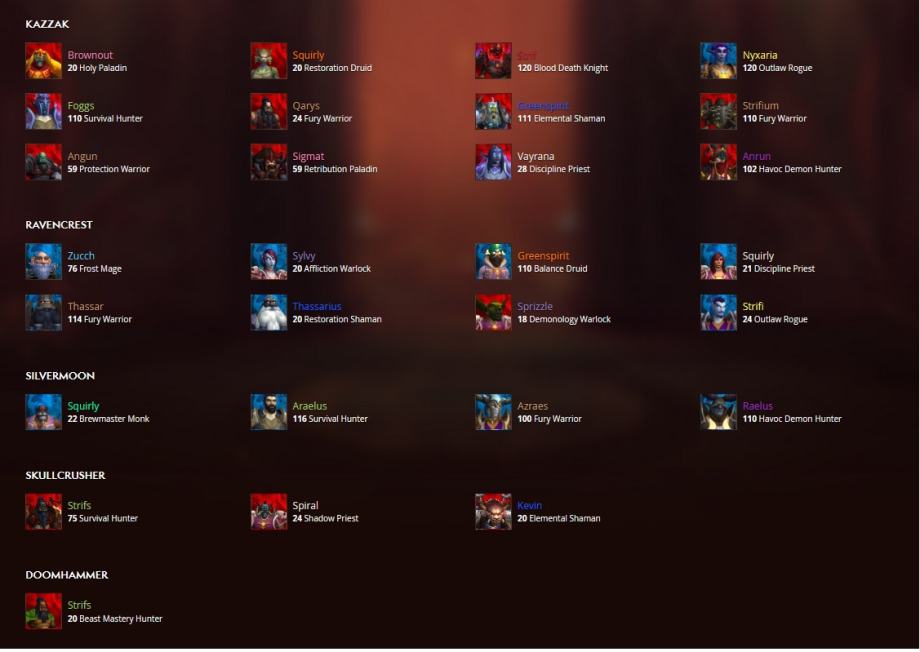
Task: Click the Nyxaria character name
Action: click(760, 55)
